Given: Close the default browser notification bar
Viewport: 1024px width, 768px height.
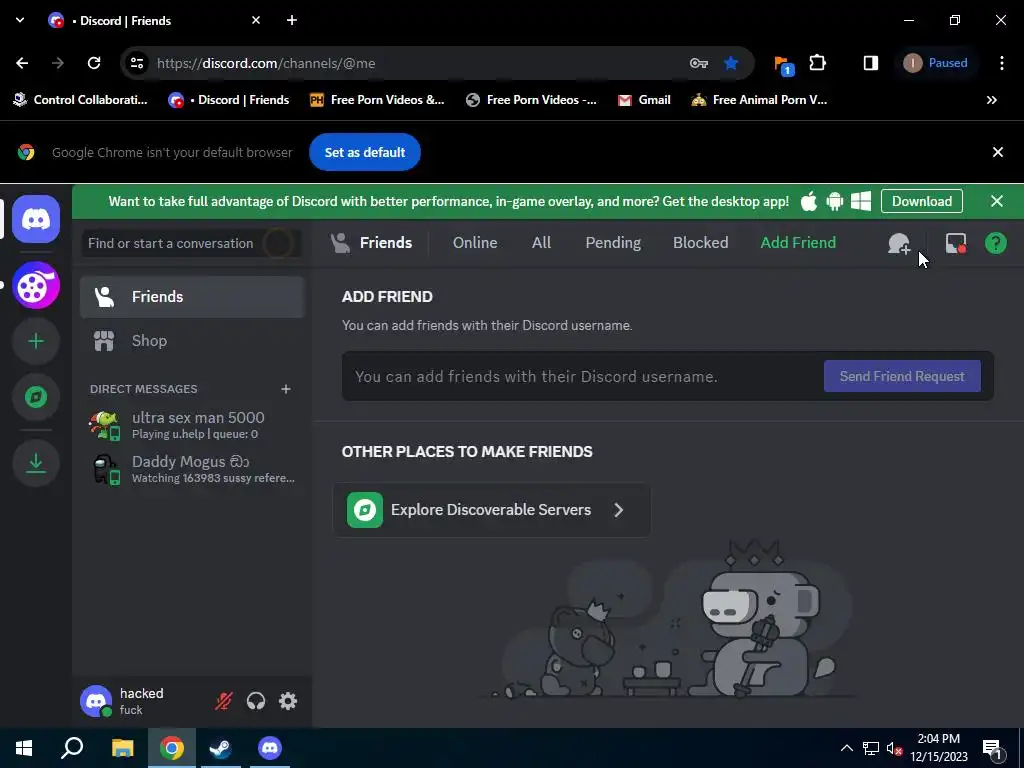Looking at the screenshot, I should [x=997, y=152].
